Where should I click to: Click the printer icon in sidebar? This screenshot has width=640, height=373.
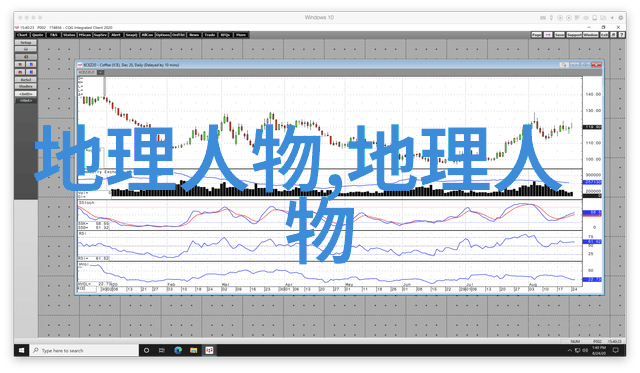[26, 49]
